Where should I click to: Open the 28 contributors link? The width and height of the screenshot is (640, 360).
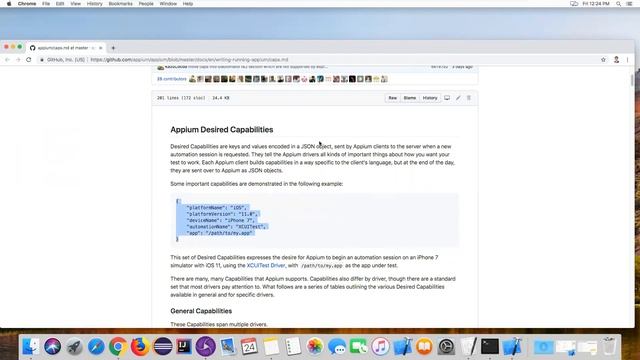[171, 79]
